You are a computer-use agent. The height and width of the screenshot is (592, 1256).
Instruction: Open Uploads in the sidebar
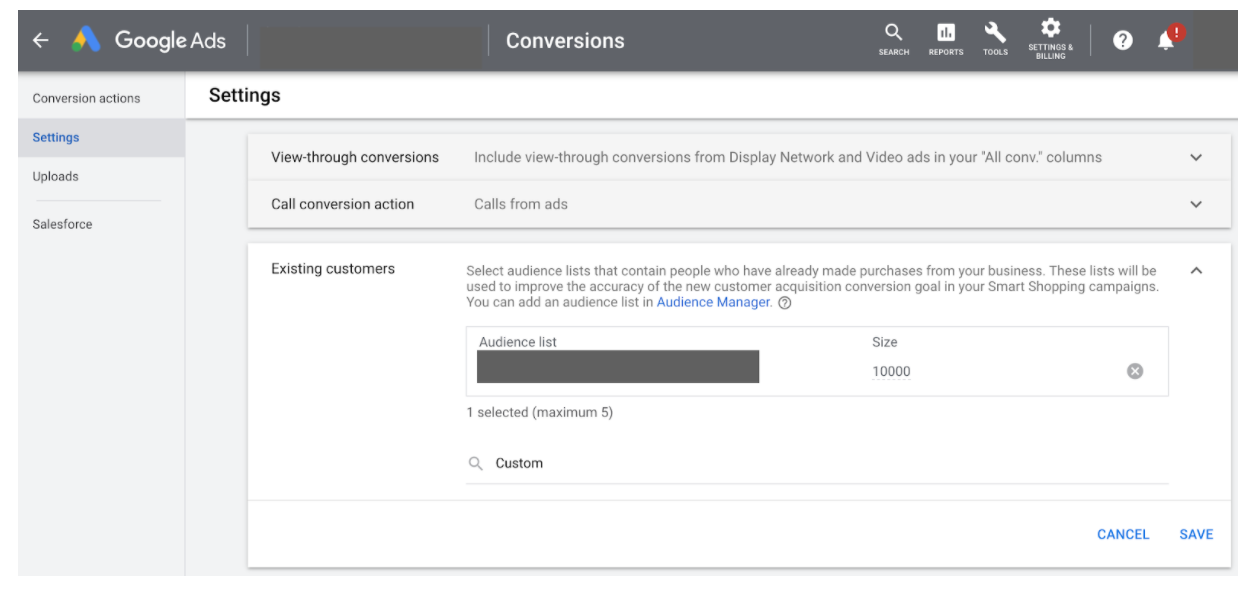pyautogui.click(x=55, y=176)
